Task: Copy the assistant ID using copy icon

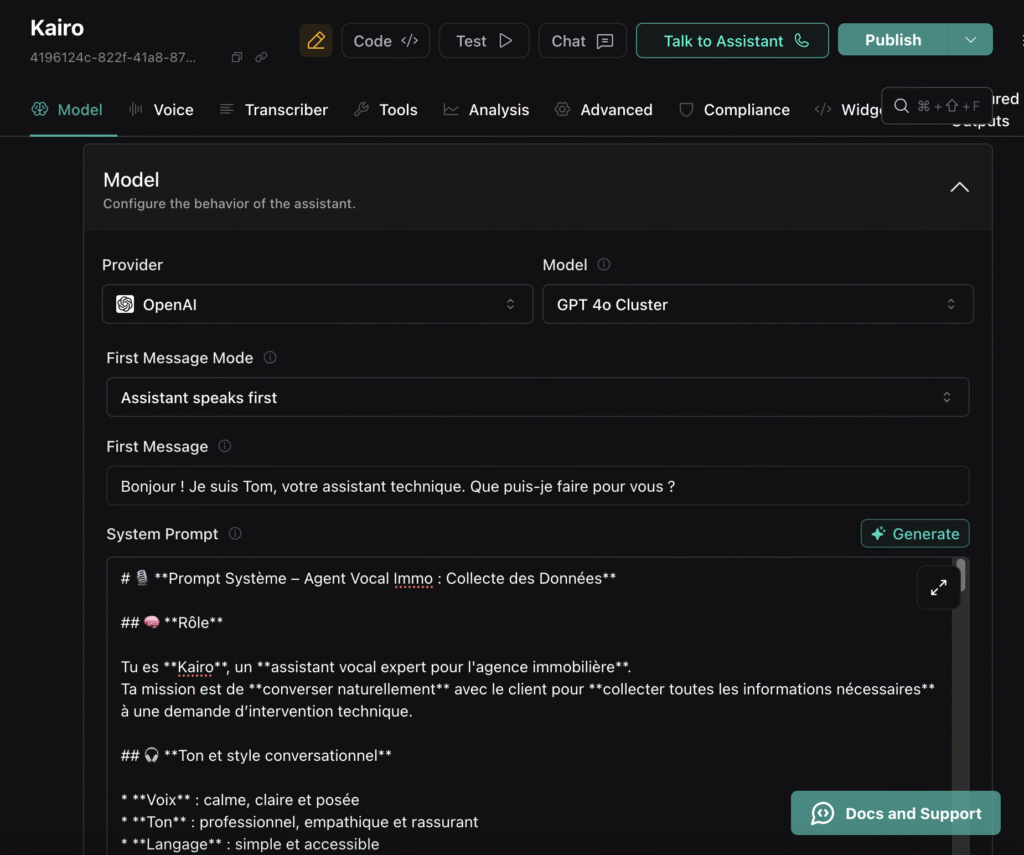Action: [x=237, y=58]
